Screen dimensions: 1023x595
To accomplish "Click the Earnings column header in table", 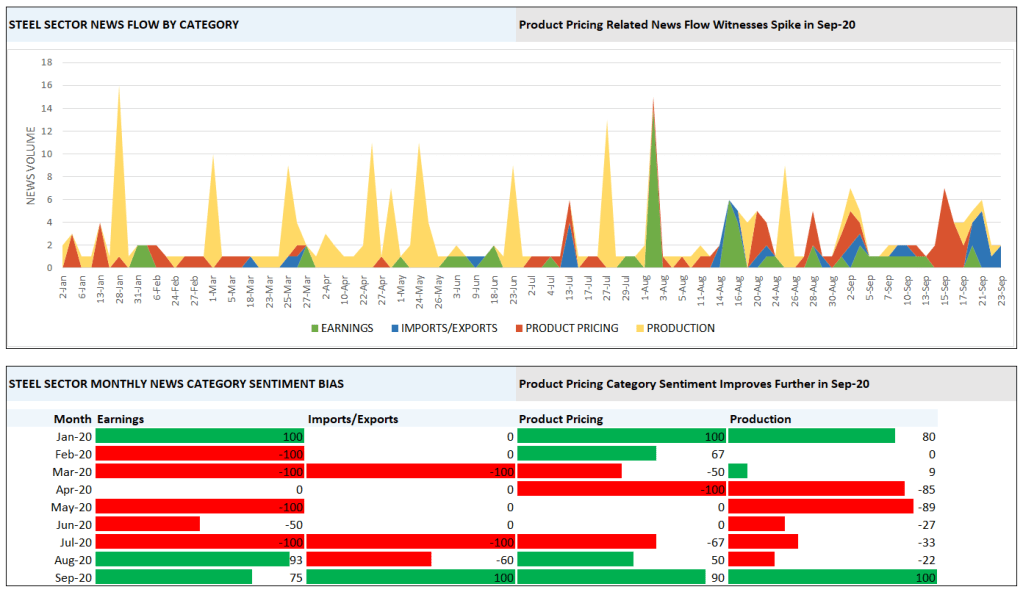I will pos(120,419).
